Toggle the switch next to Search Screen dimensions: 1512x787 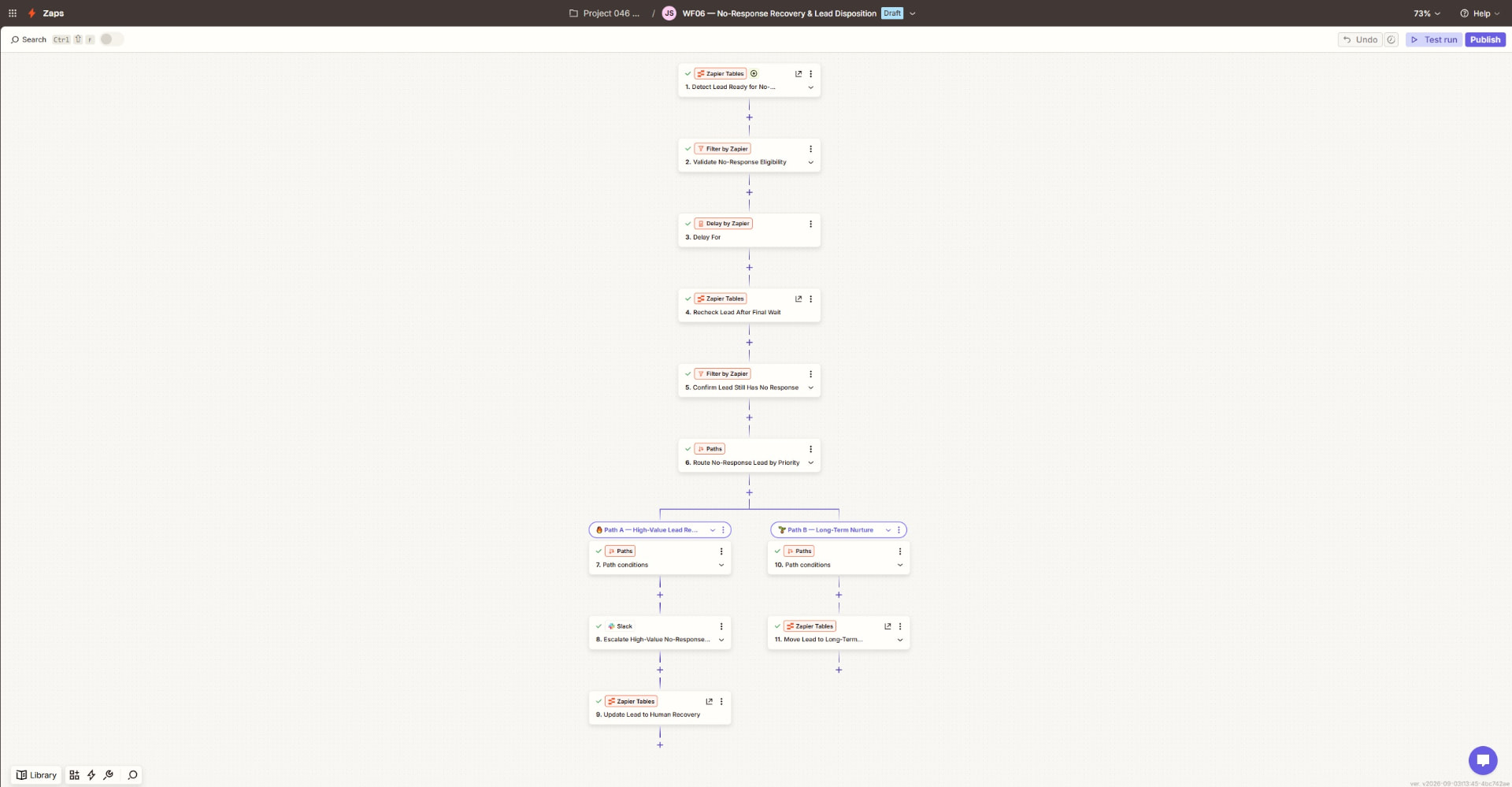[x=111, y=39]
